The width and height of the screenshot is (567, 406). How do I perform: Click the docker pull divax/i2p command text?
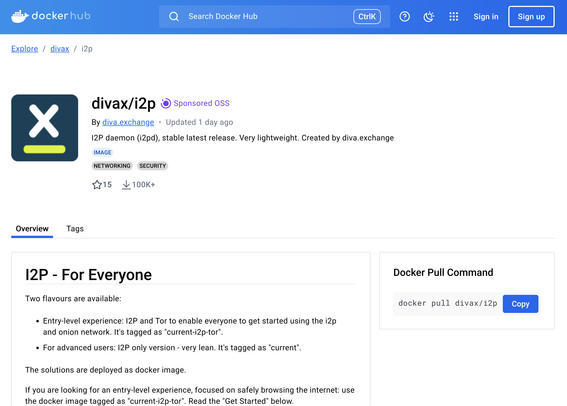pyautogui.click(x=448, y=303)
